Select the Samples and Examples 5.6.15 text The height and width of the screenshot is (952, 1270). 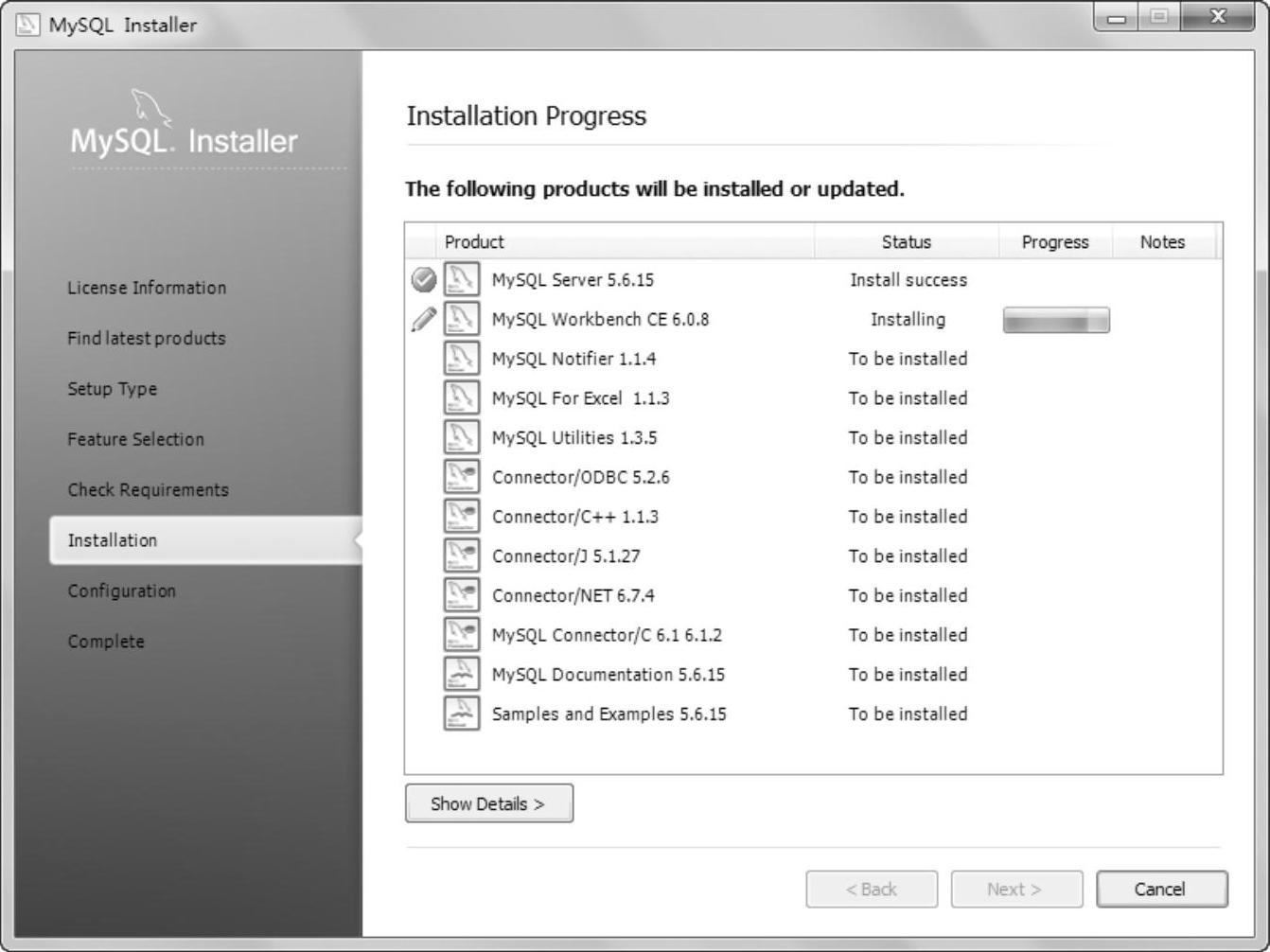[x=609, y=714]
